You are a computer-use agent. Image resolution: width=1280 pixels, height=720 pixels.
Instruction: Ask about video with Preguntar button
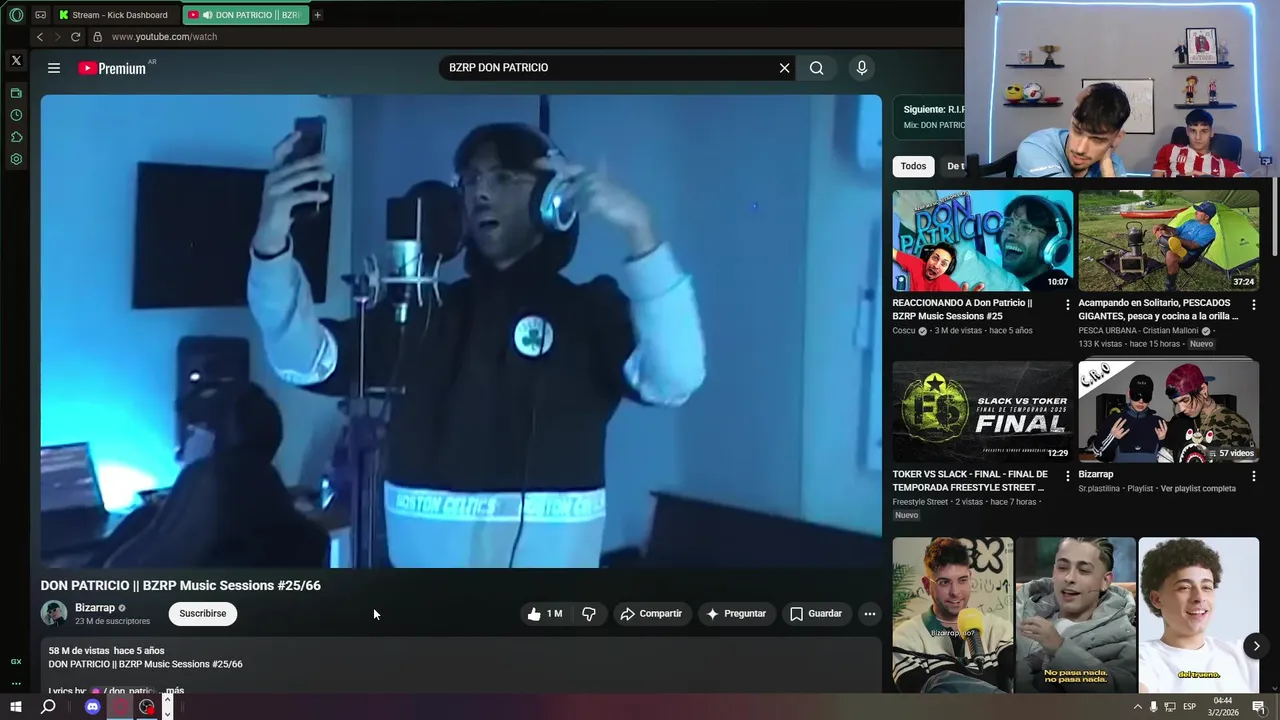tap(736, 614)
